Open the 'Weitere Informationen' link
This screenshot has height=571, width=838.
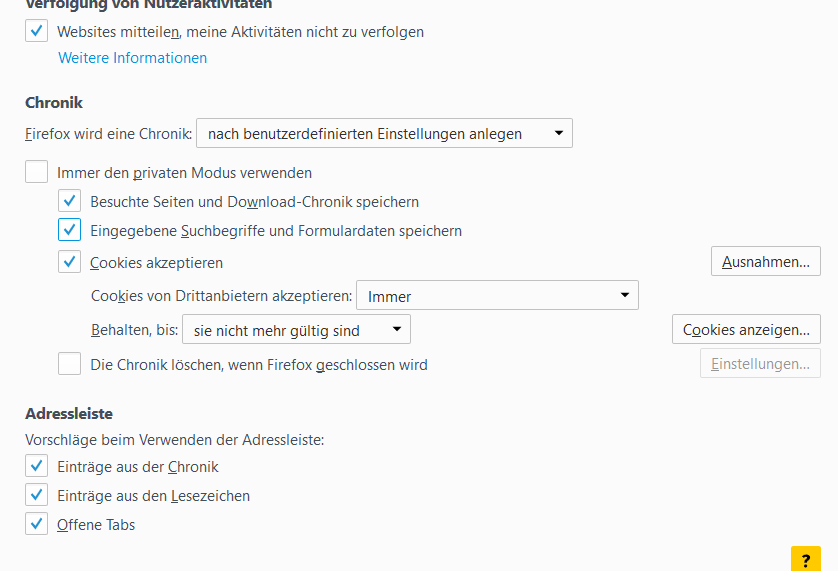(133, 58)
